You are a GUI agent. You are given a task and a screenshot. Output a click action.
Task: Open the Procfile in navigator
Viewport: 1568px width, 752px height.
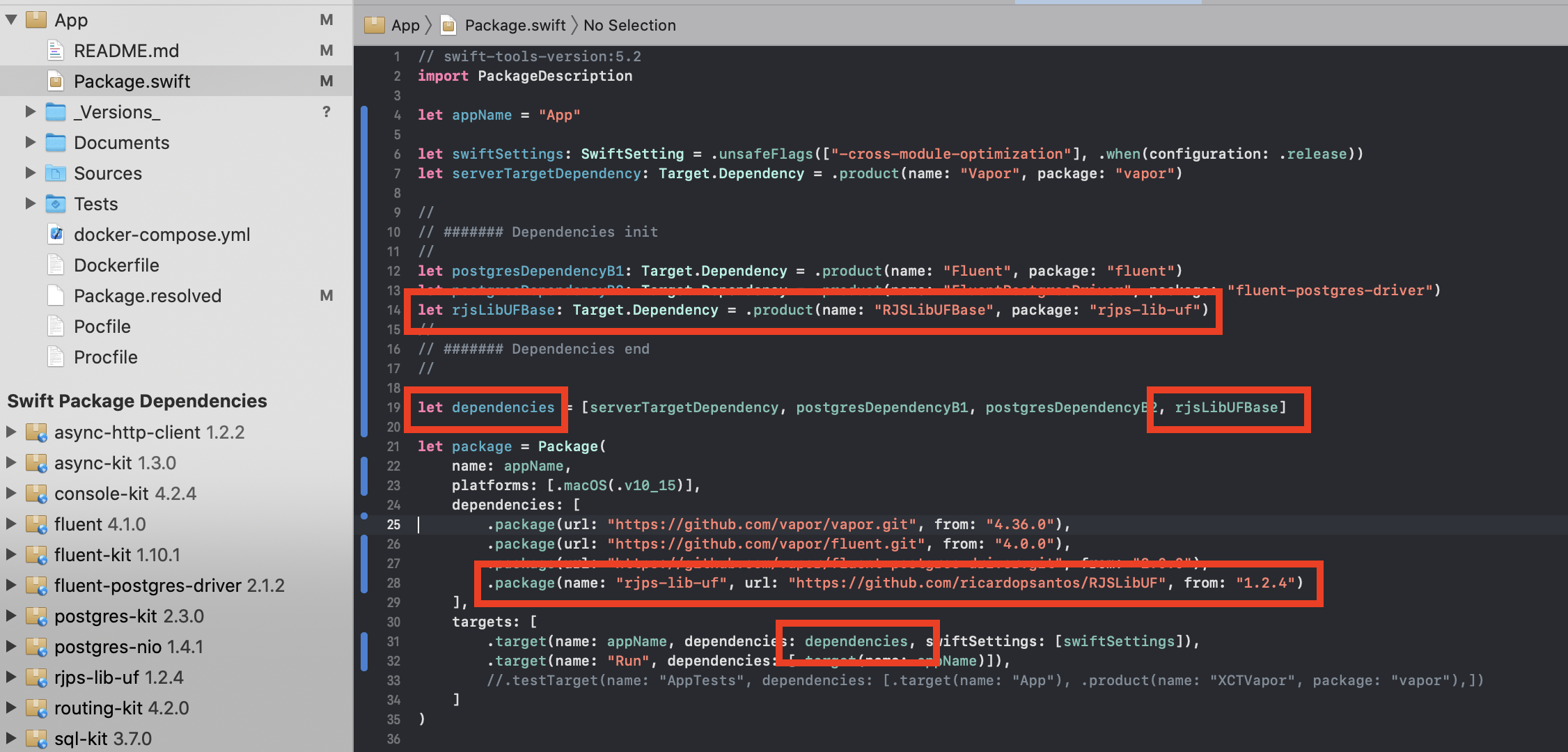[105, 357]
